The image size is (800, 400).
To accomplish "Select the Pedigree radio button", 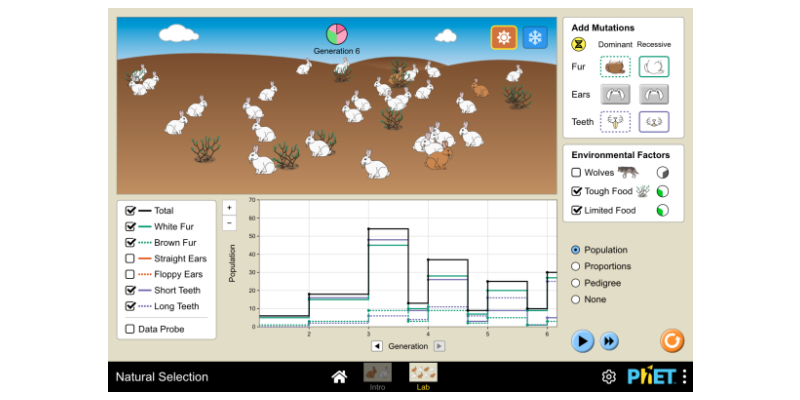I will [575, 283].
